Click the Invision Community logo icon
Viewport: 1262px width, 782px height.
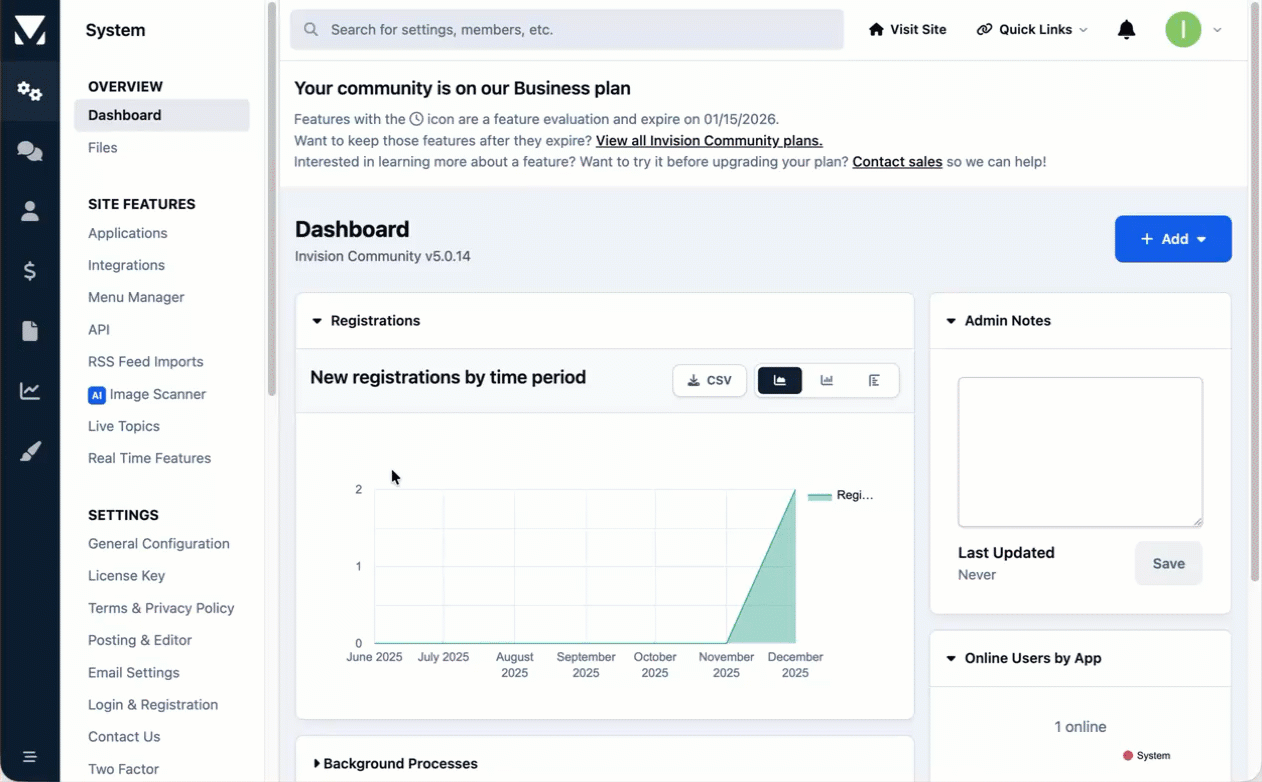click(x=30, y=30)
